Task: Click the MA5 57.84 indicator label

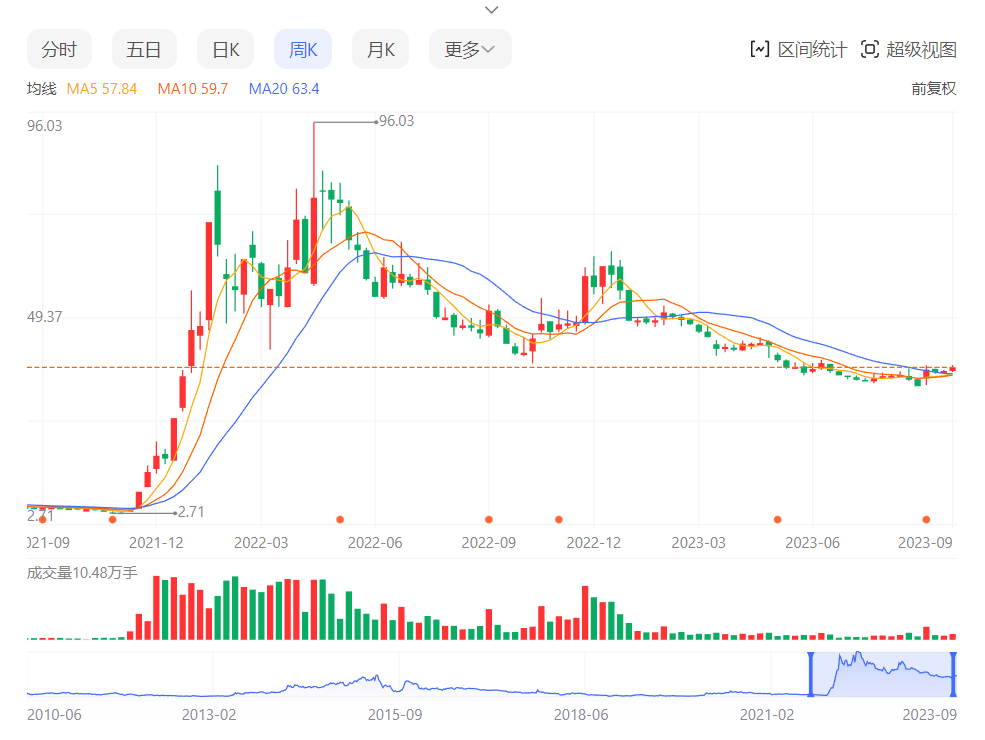Action: pos(102,89)
